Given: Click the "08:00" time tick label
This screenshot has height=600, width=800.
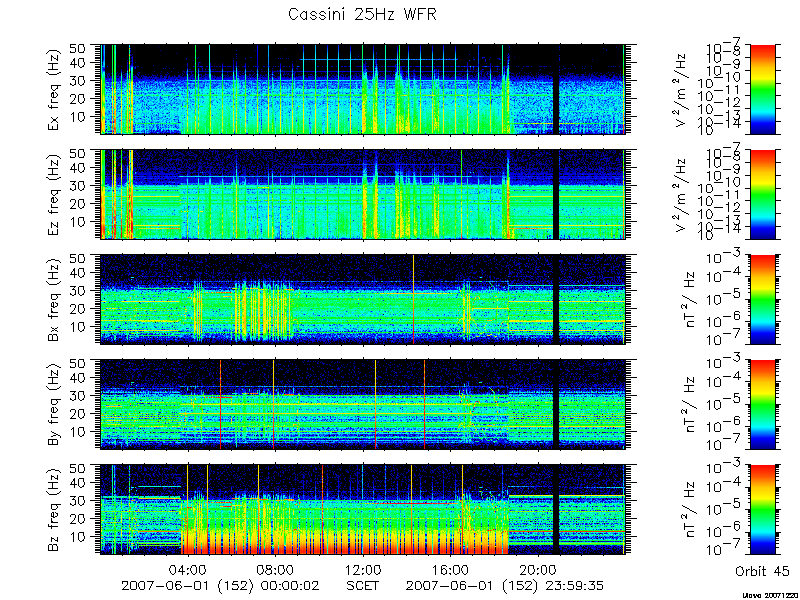Looking at the screenshot, I should [276, 570].
